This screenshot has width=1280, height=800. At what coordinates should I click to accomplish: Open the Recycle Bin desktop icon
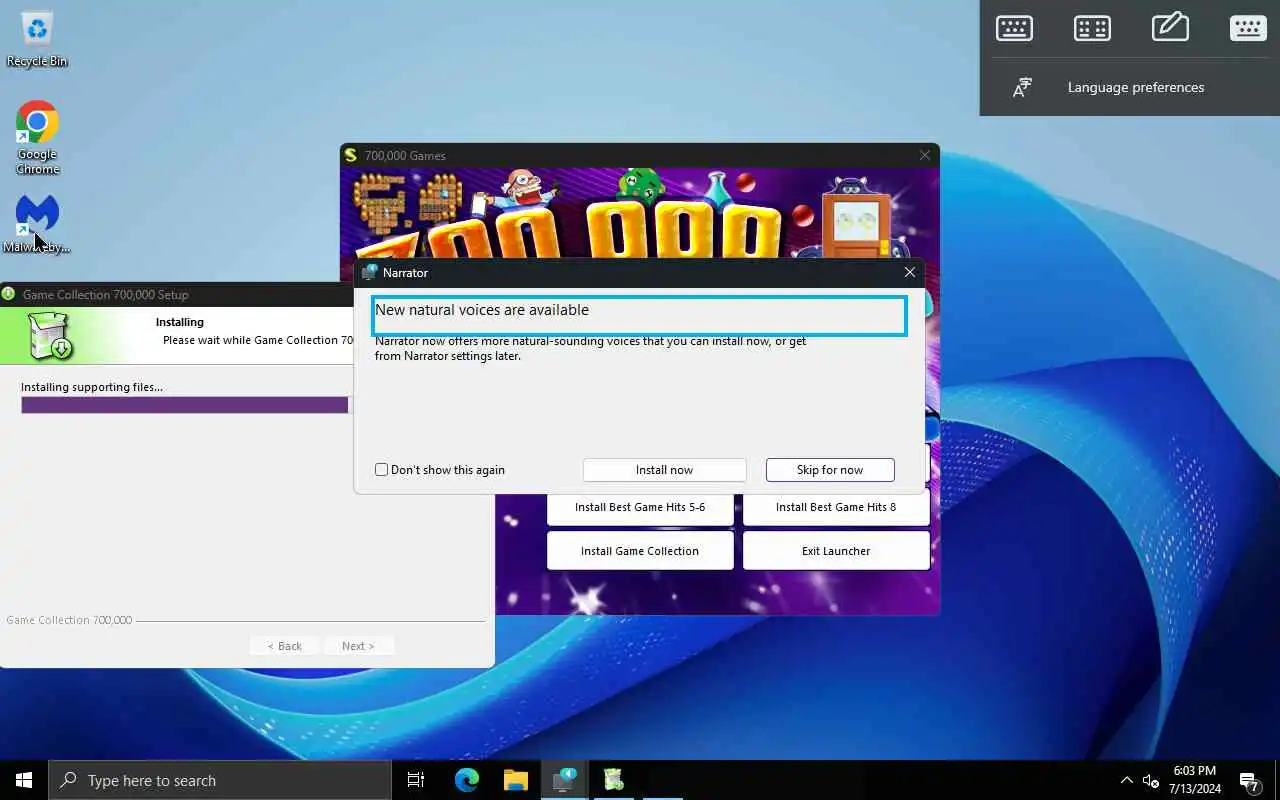coord(37,38)
